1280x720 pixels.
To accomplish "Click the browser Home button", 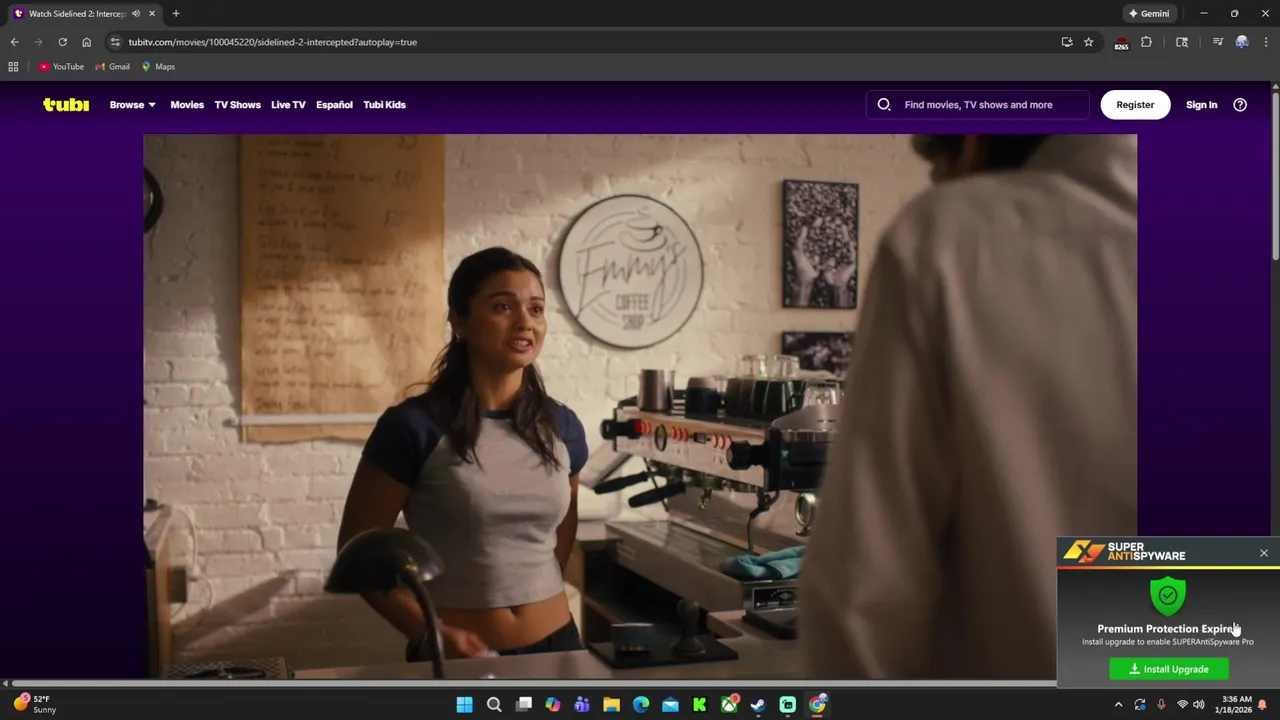I will pos(86,42).
